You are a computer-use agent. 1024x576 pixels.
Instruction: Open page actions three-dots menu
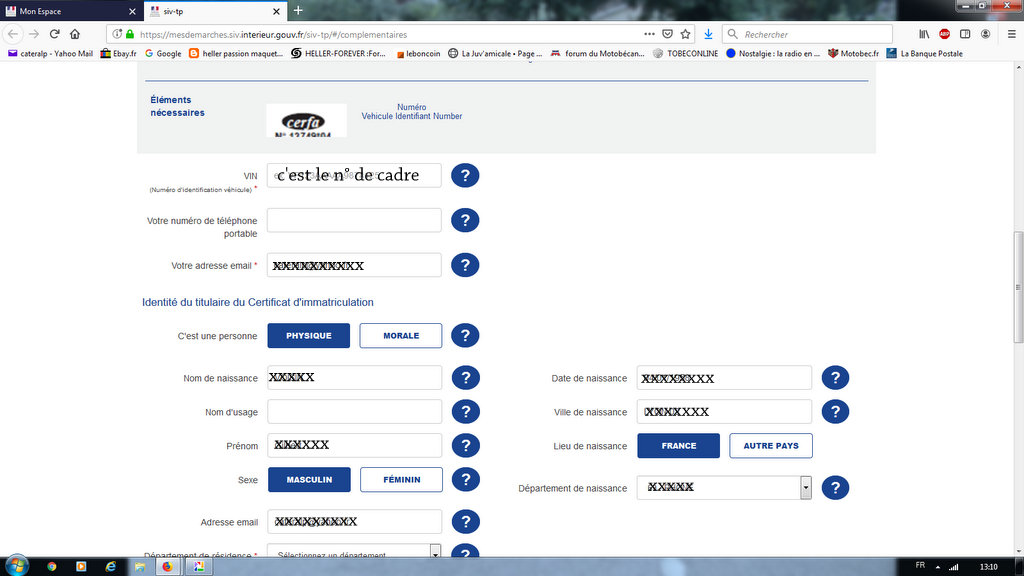649,34
